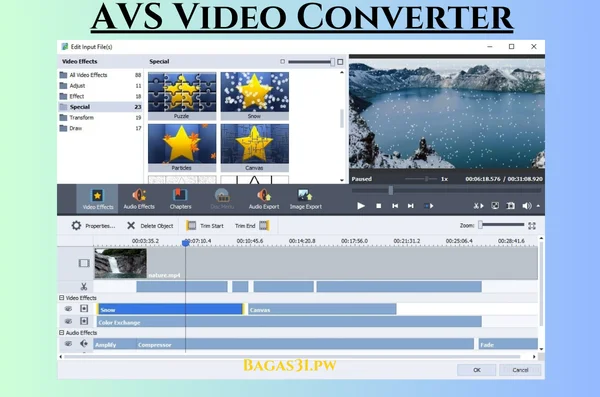
Task: Select the Adjust effects folder
Action: coord(101,86)
